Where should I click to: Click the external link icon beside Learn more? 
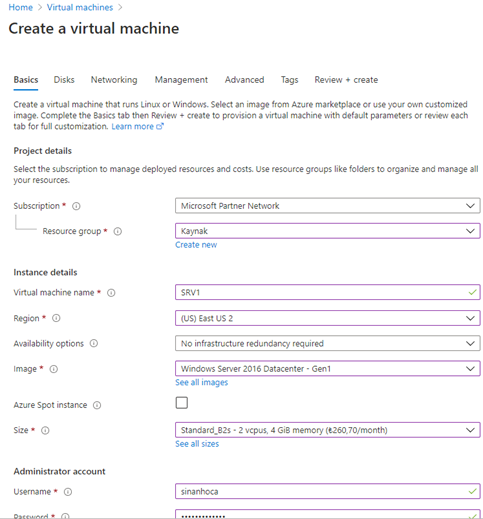(160, 126)
